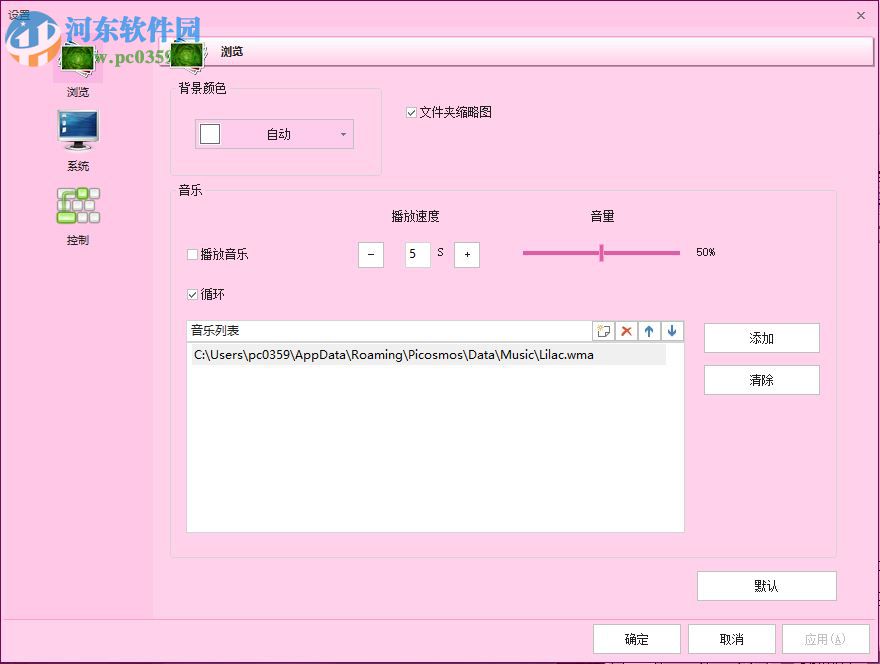The height and width of the screenshot is (664, 880).
Task: Move song up with blue up arrow
Action: click(x=648, y=330)
